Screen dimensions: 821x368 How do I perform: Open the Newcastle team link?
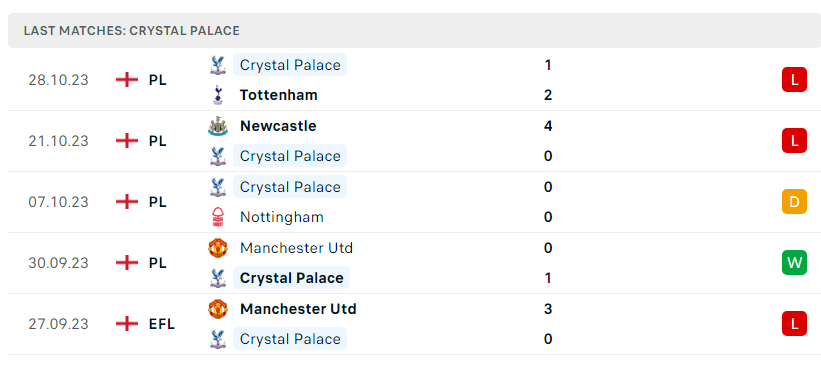(278, 126)
